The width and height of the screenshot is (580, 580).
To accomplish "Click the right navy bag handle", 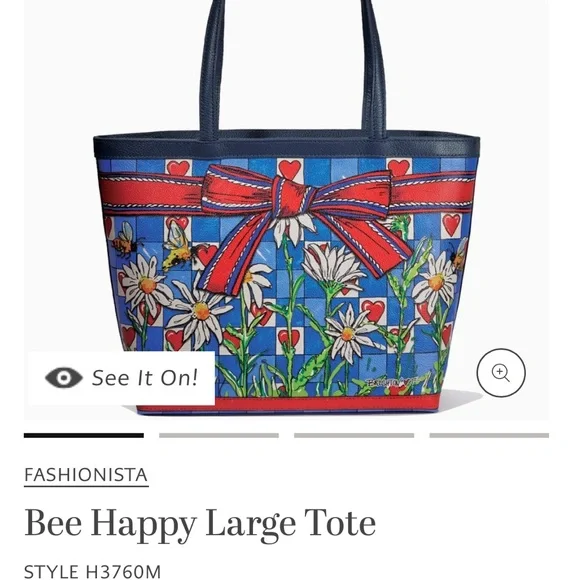I will click(374, 69).
